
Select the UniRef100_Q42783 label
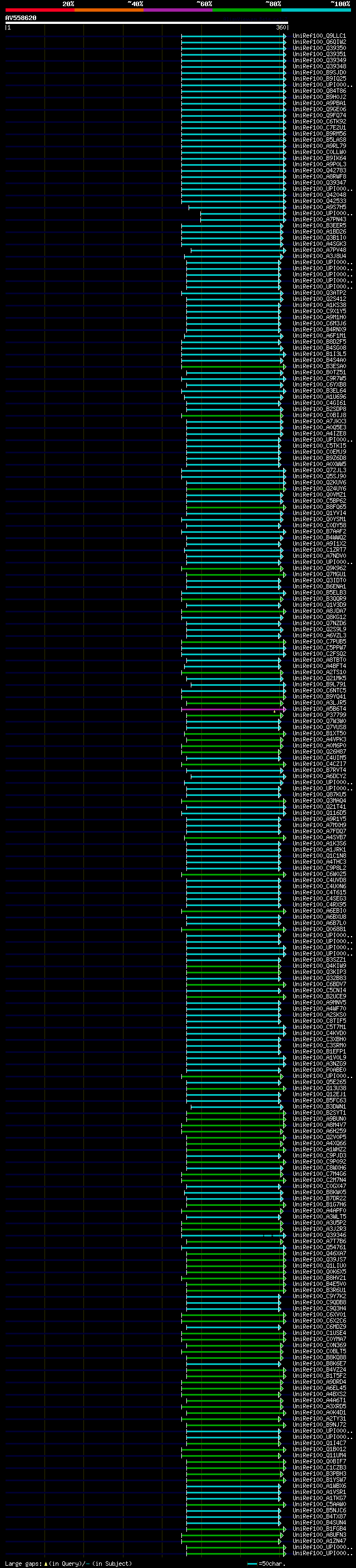click(x=319, y=170)
